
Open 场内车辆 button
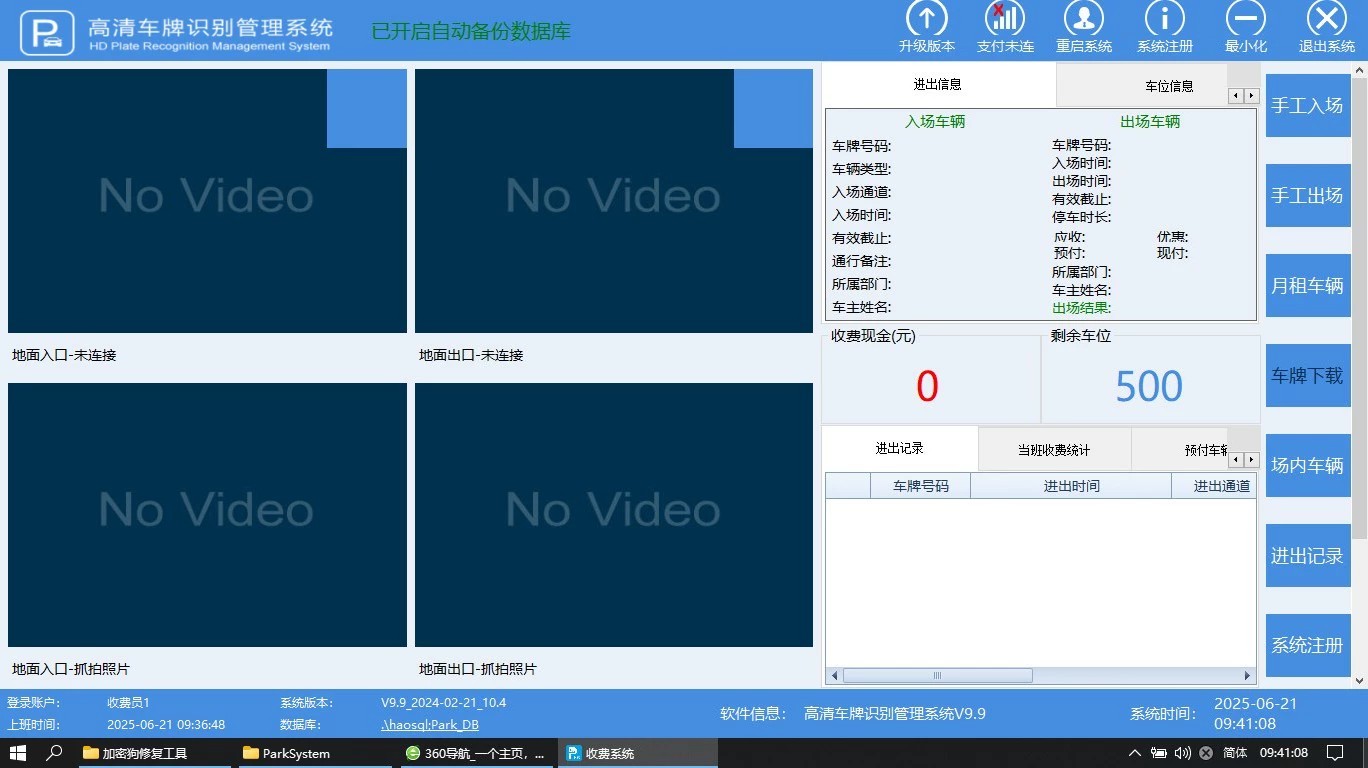point(1307,465)
